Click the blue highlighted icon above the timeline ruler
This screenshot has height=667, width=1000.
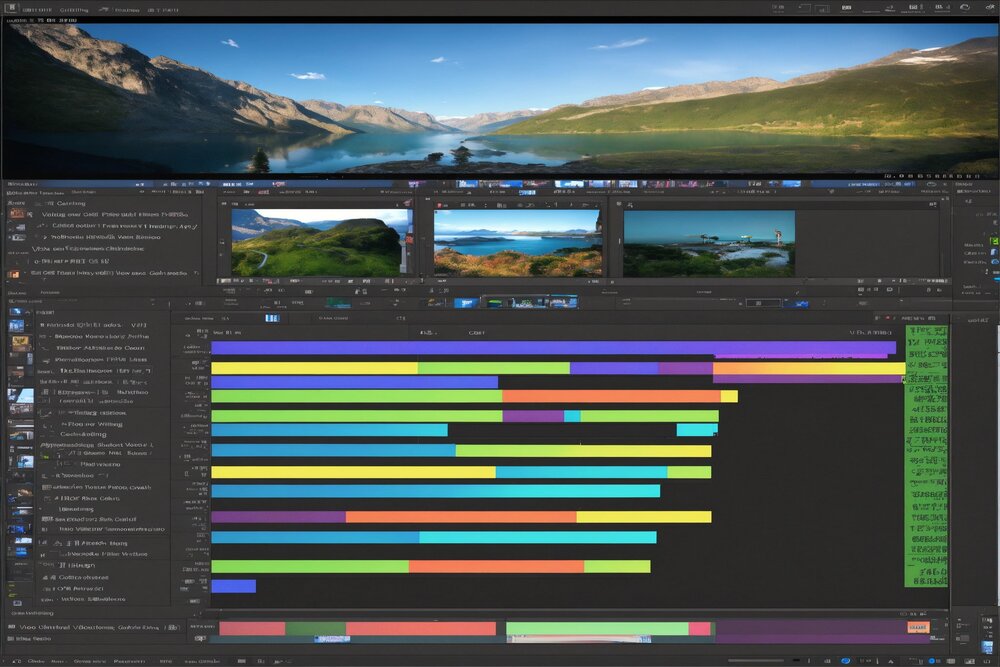271,318
